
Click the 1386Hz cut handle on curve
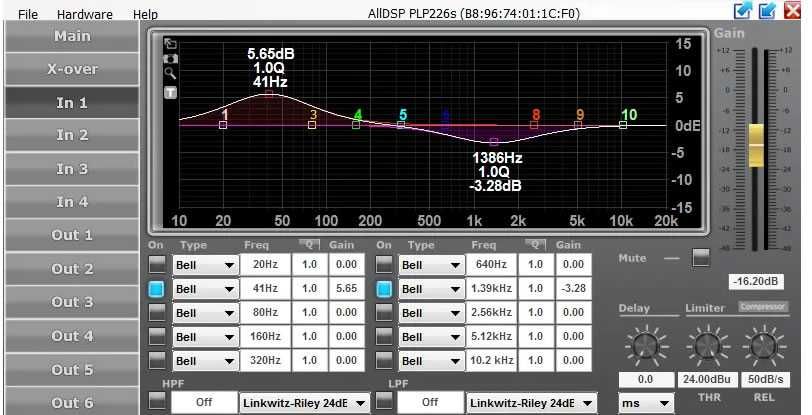click(x=494, y=141)
